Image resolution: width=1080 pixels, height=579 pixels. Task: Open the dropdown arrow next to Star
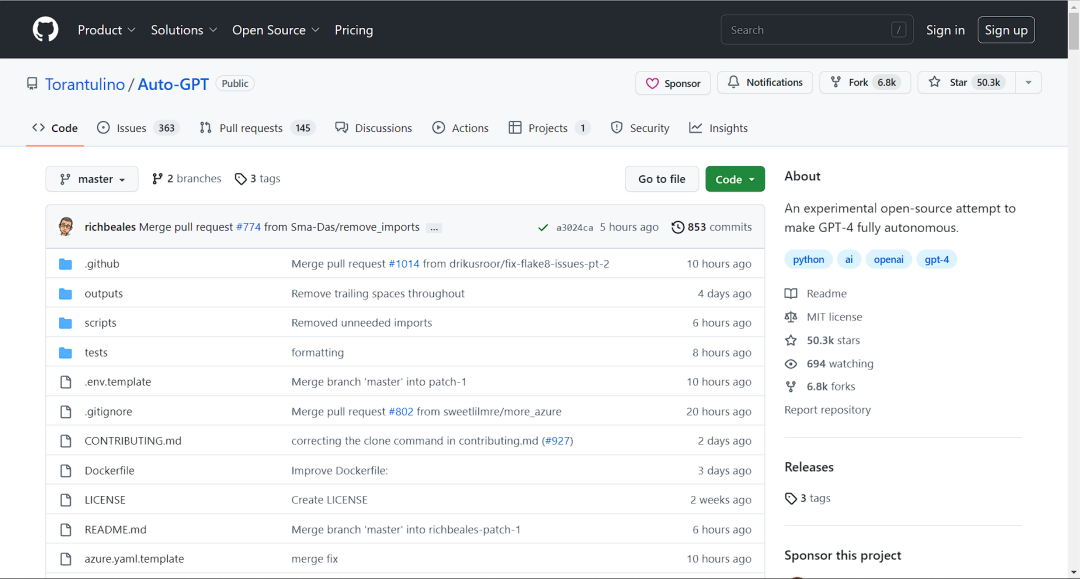[1028, 83]
